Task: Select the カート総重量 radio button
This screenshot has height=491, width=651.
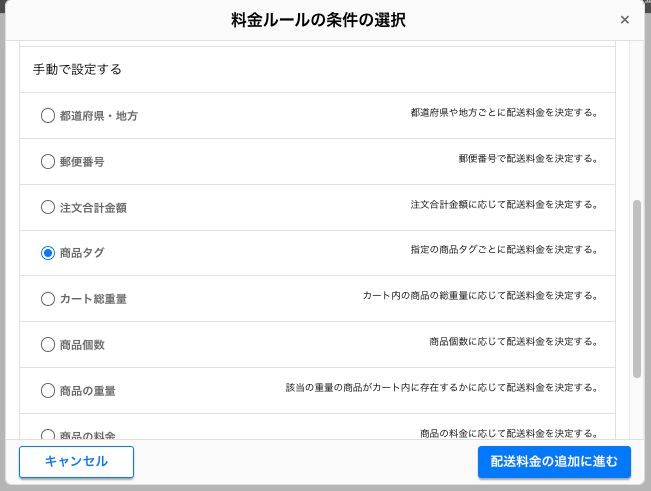Action: click(x=48, y=298)
